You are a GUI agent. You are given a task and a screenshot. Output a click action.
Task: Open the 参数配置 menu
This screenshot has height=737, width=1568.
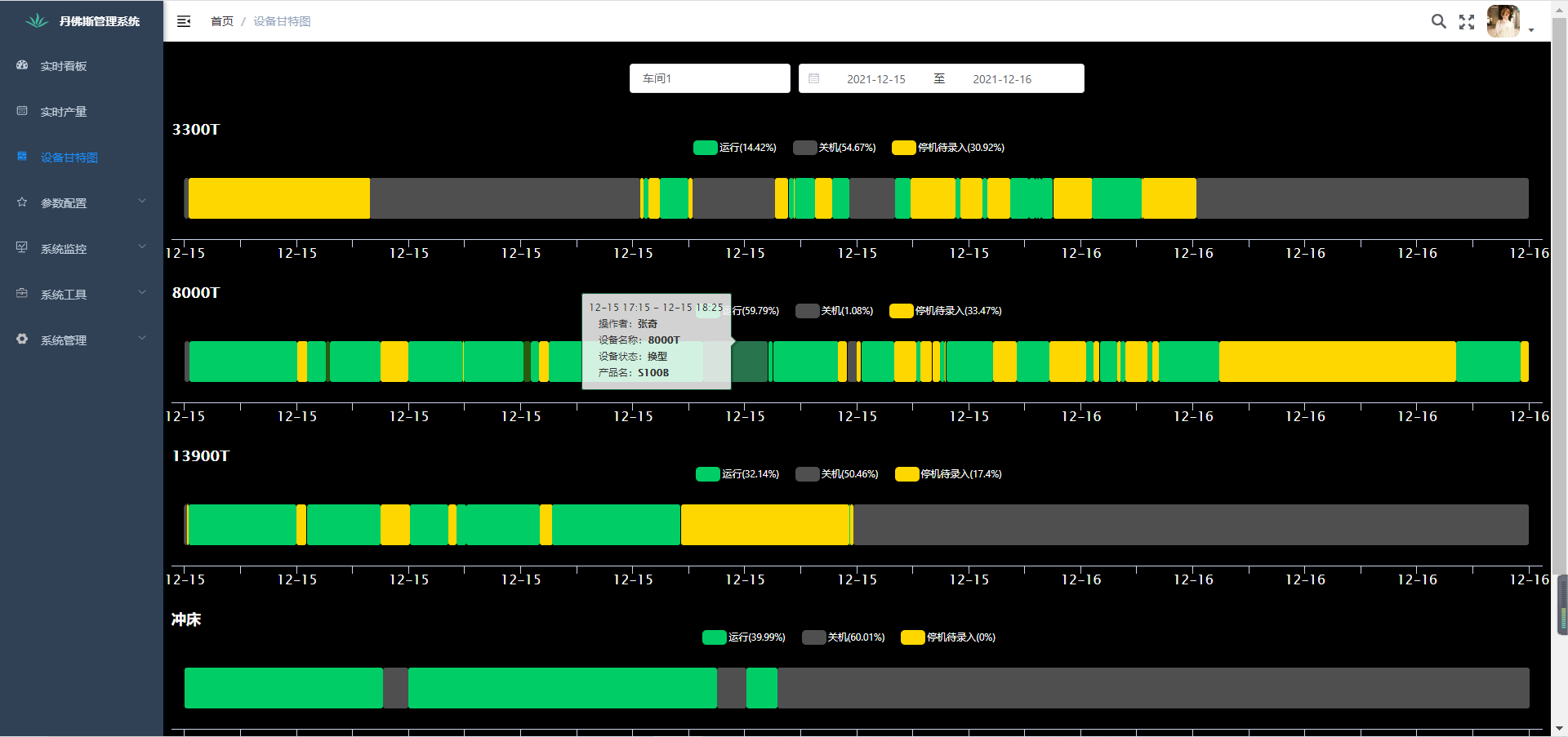click(x=82, y=203)
